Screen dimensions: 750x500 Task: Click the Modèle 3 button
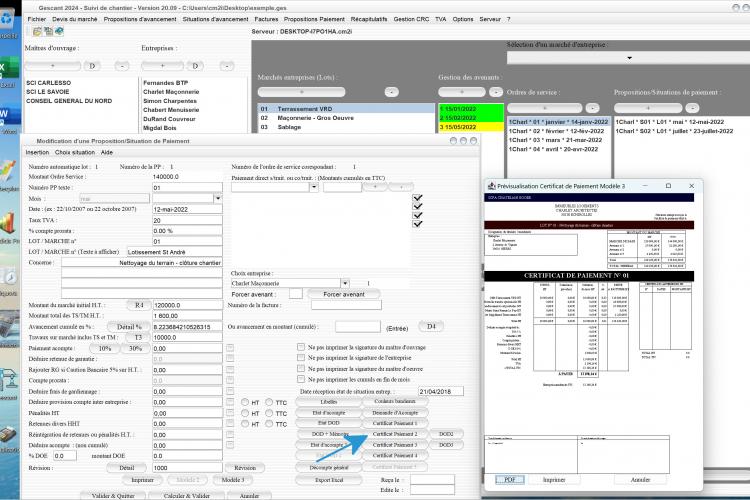(233, 479)
